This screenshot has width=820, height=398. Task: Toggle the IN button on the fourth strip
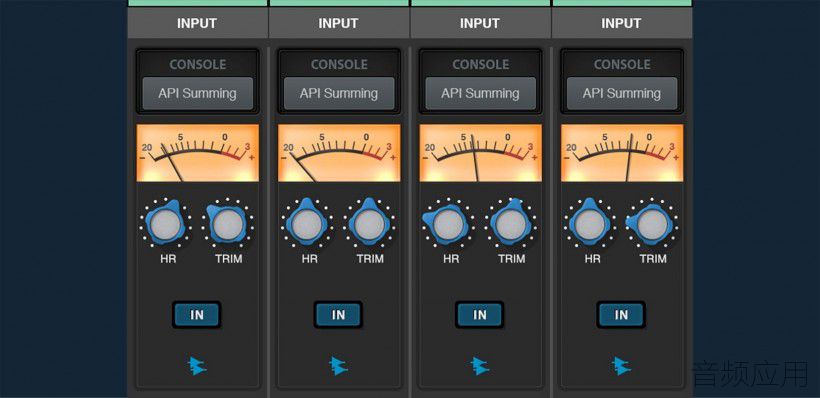(x=621, y=315)
